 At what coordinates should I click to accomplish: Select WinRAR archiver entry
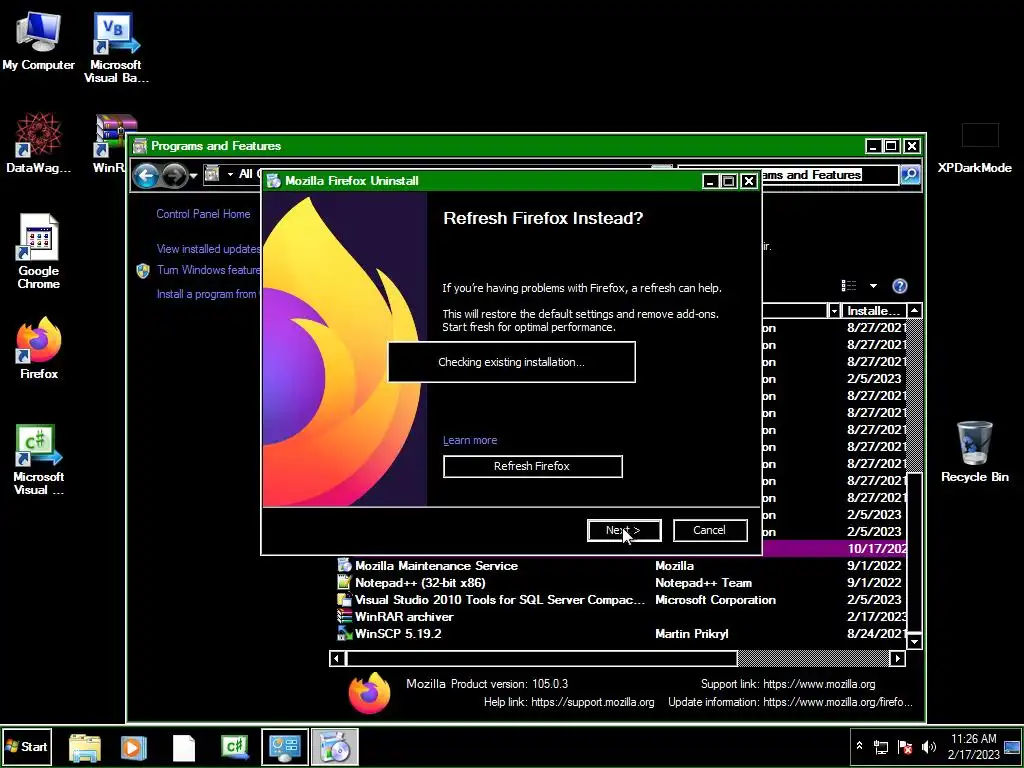point(620,617)
